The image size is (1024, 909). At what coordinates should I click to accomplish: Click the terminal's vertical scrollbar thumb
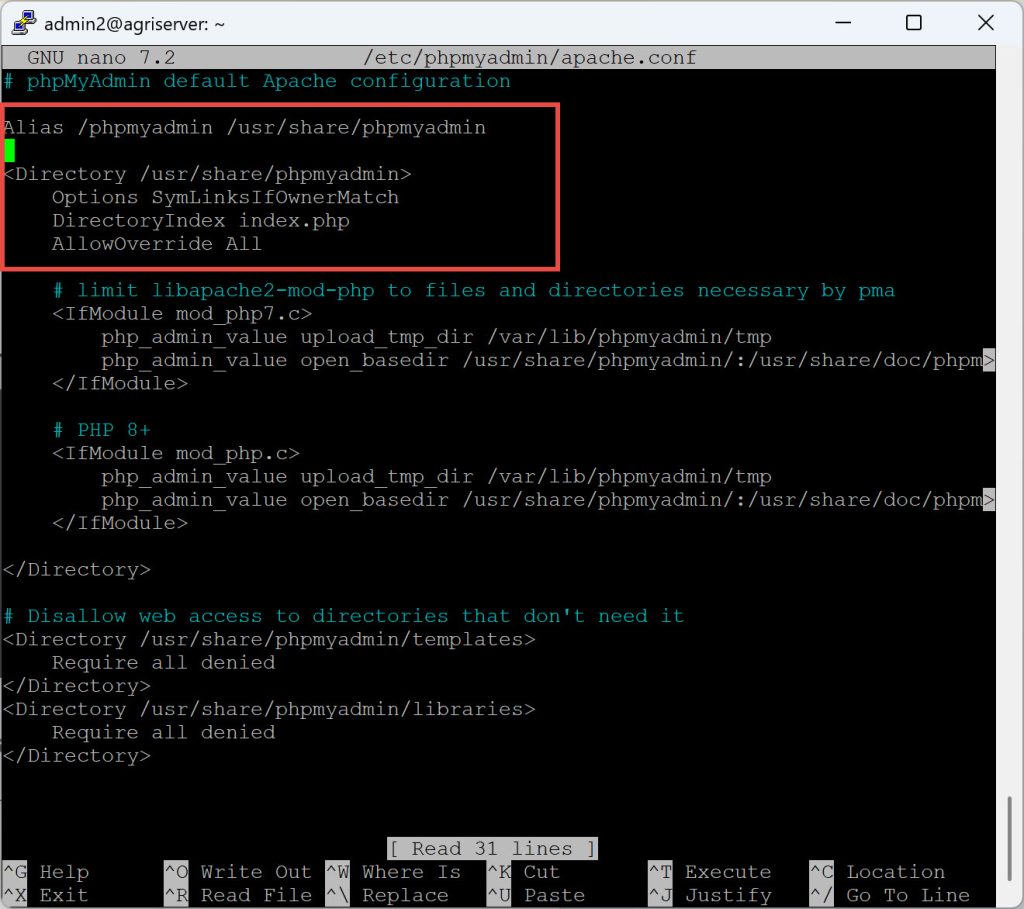click(1010, 840)
